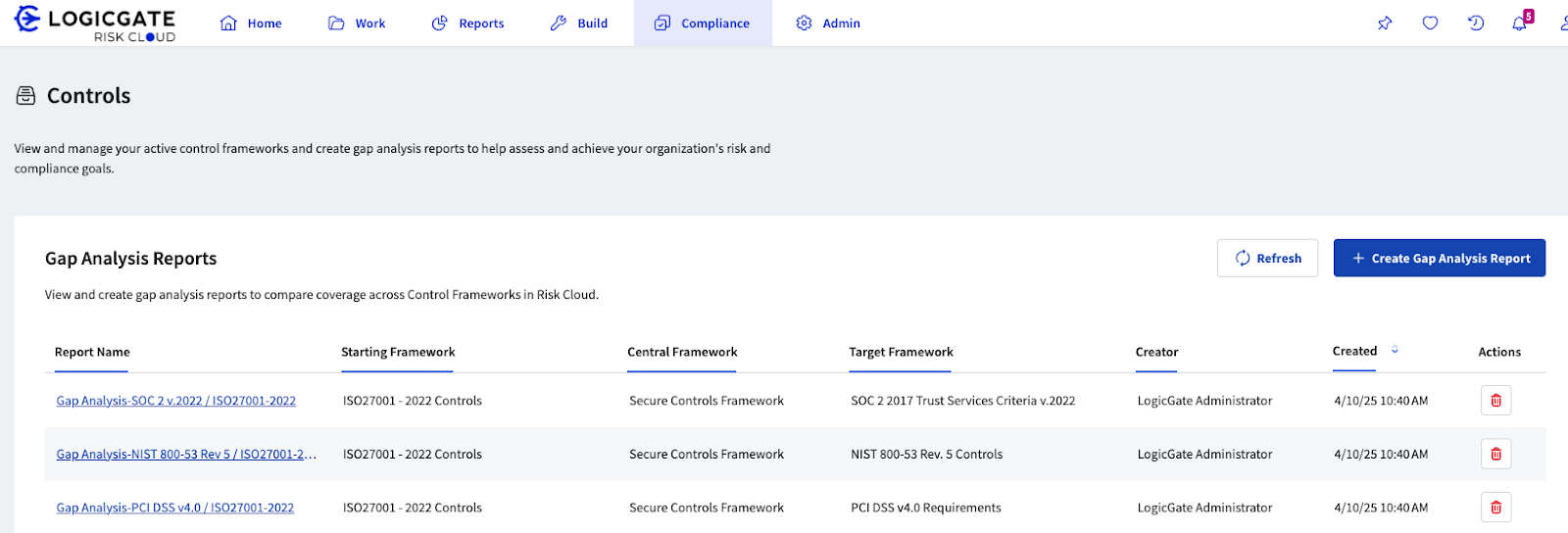Click the refresh circular arrow icon
Viewport: 1568px width, 533px height.
tap(1243, 258)
